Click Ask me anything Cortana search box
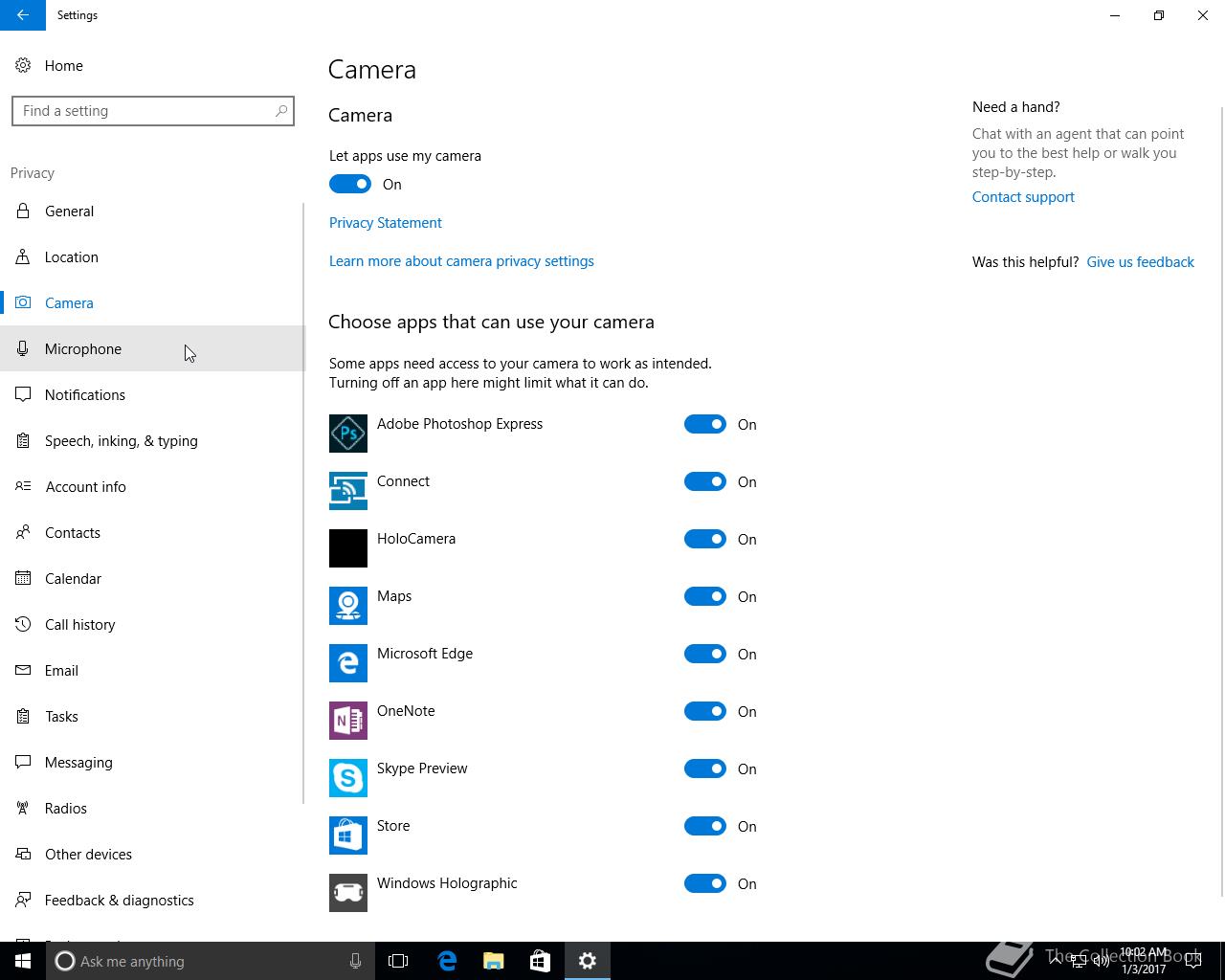The width and height of the screenshot is (1225, 980). 209,961
